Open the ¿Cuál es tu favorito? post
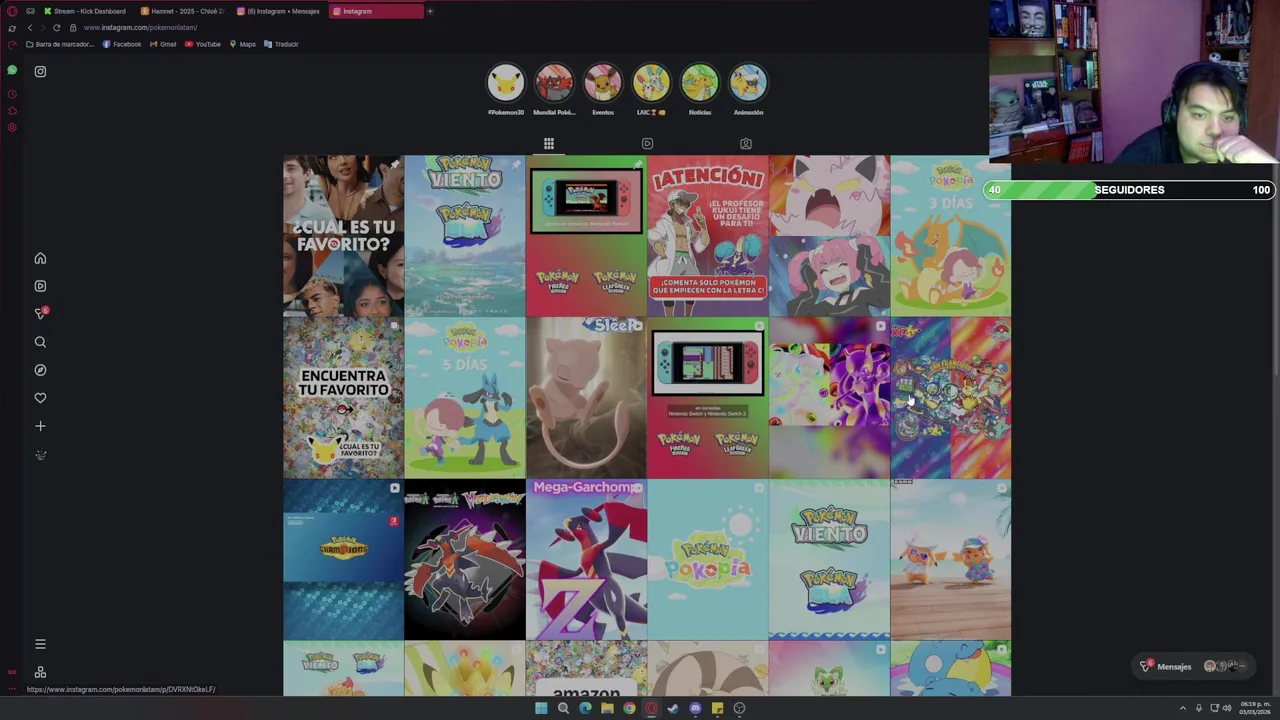 343,236
